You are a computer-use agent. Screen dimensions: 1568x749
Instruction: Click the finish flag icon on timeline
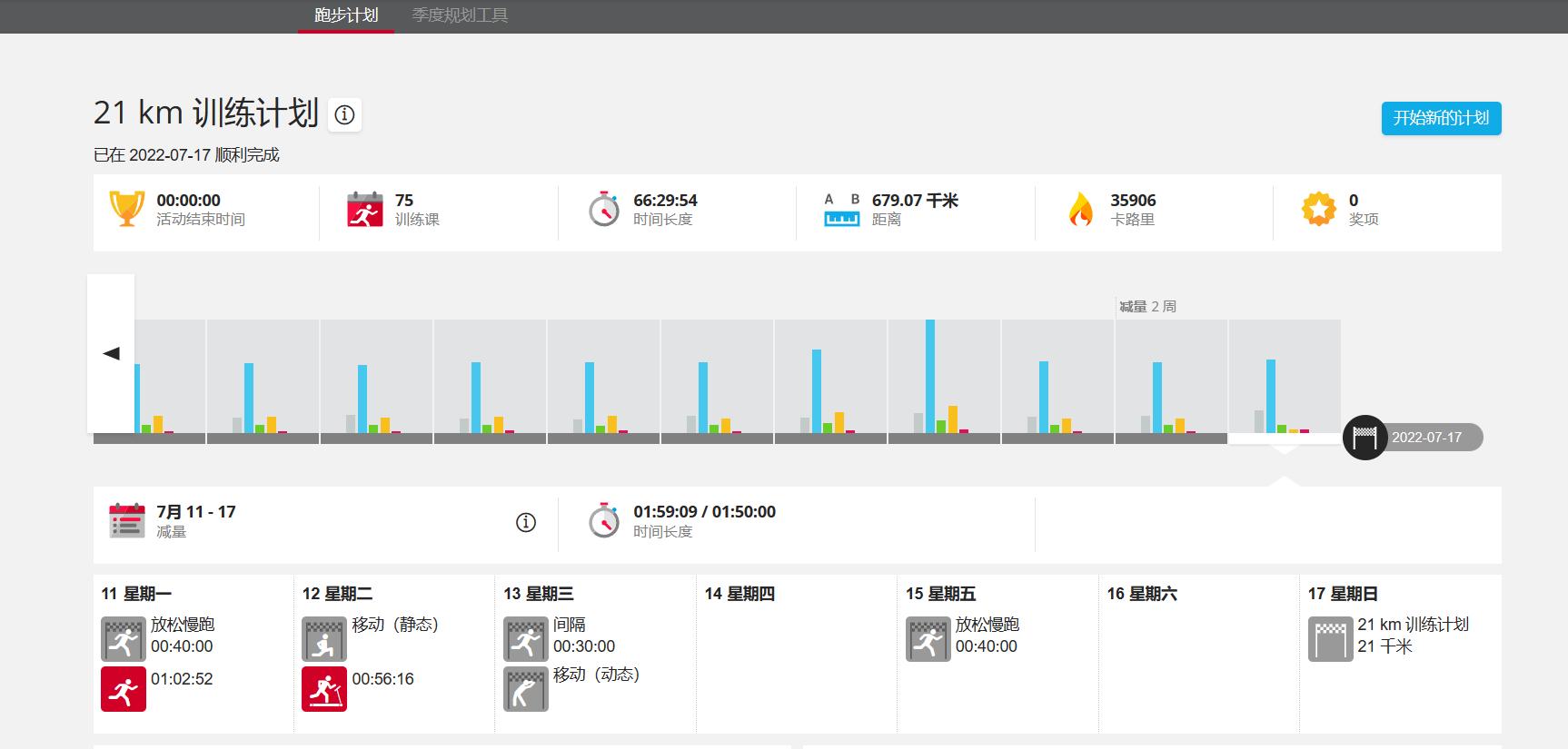click(x=1365, y=438)
